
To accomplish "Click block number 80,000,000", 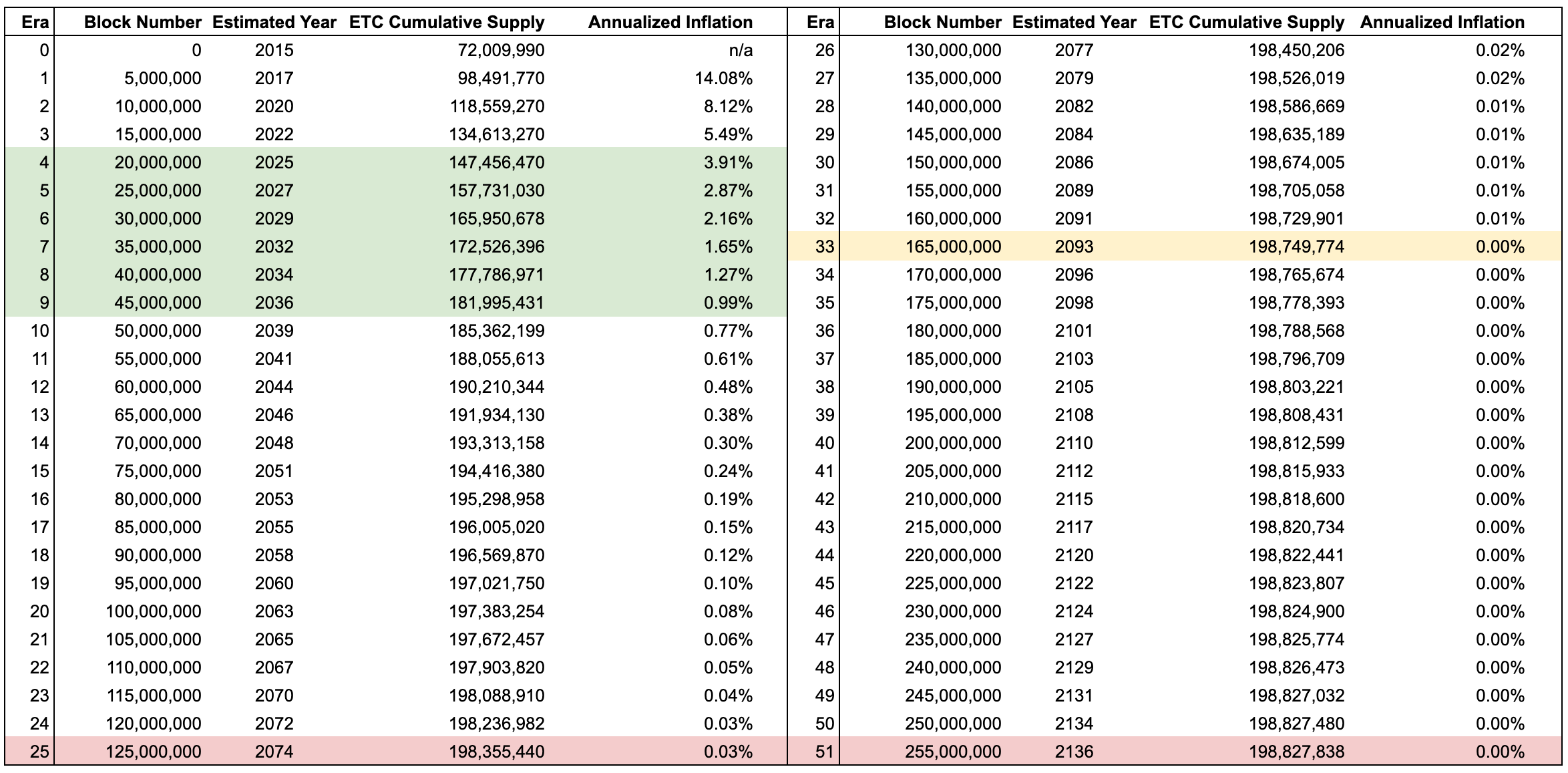I will pos(158,499).
